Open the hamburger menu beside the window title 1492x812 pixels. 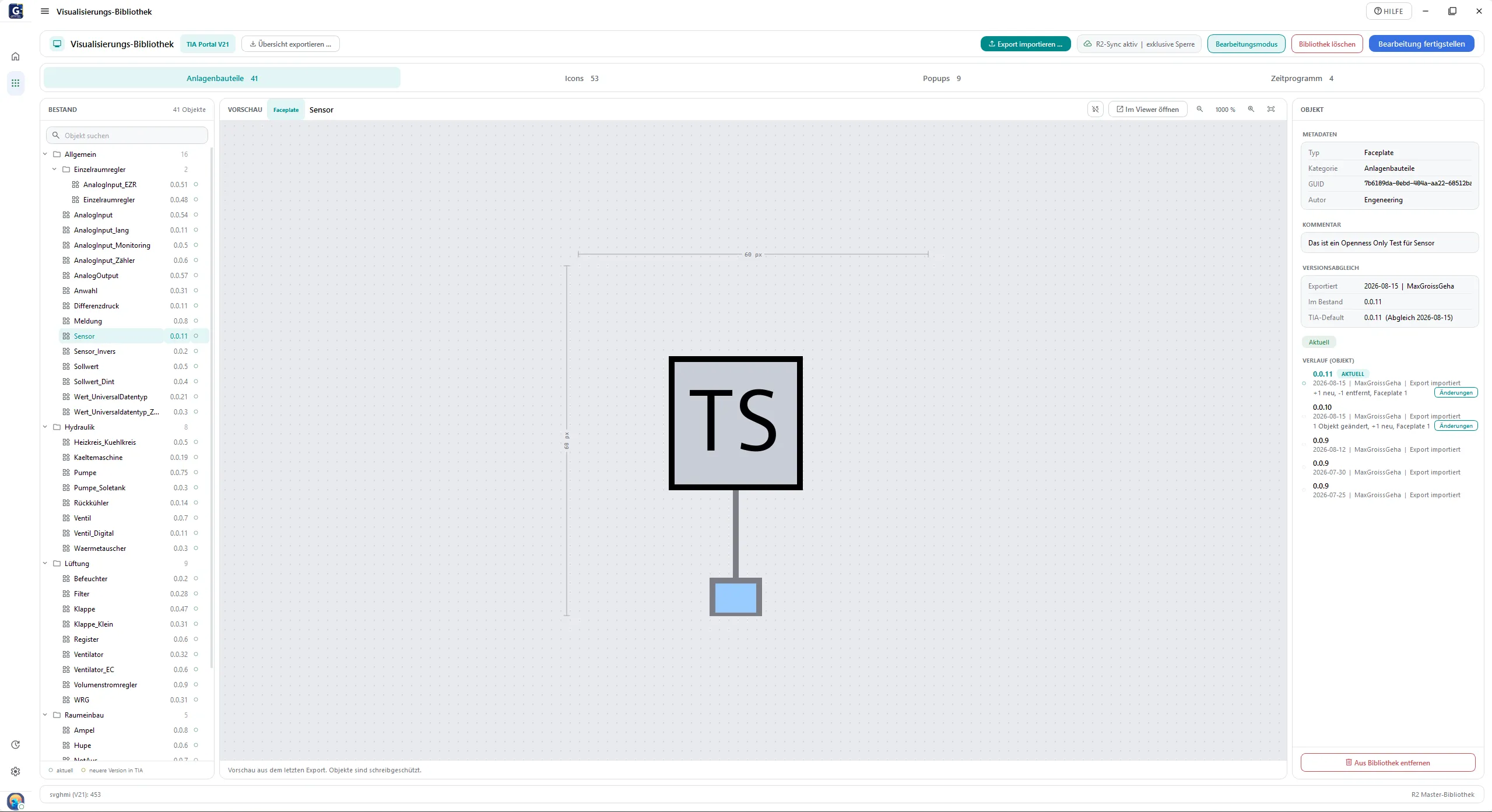pos(45,11)
